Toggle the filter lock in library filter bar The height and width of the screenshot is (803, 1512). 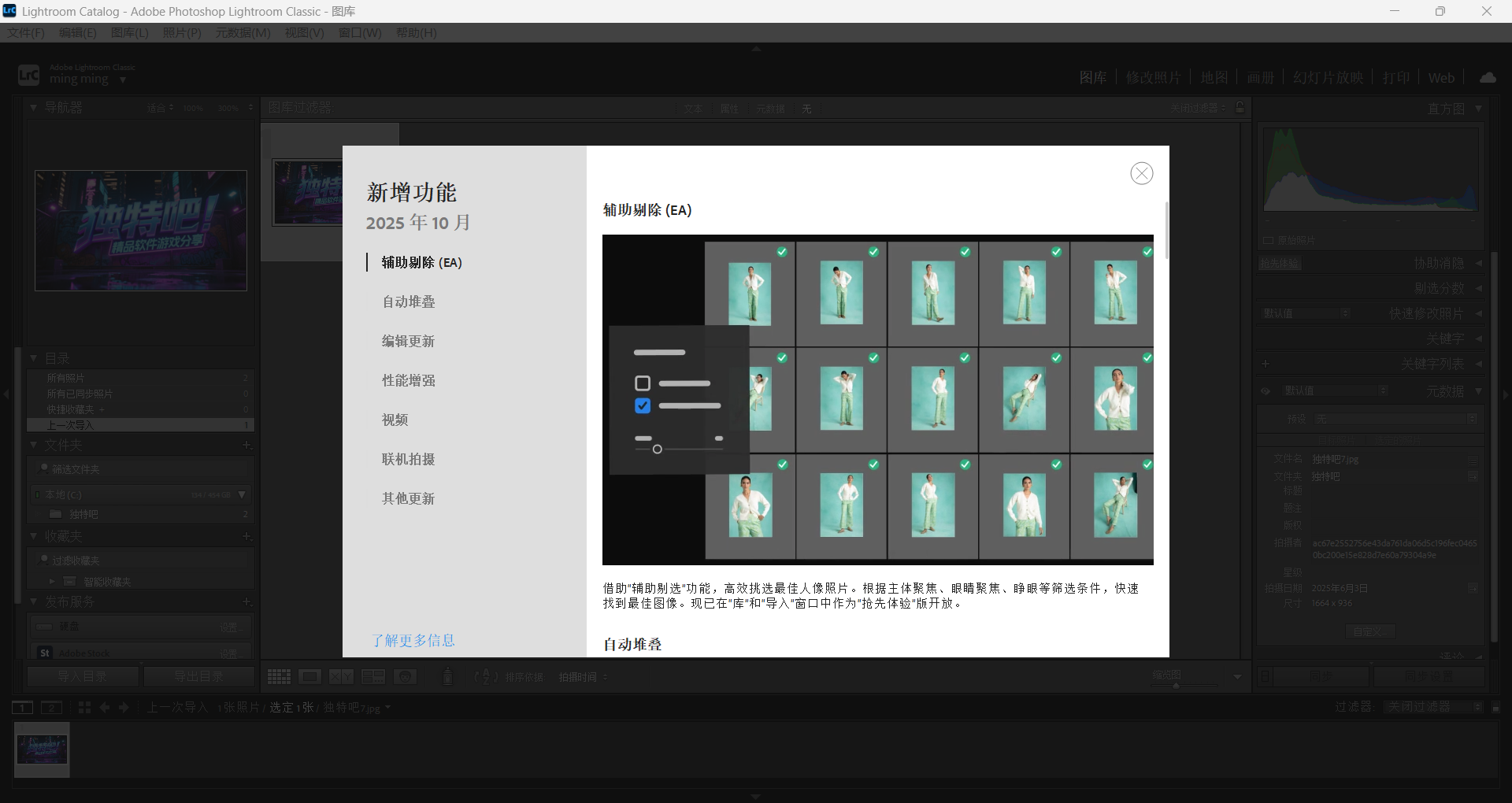(x=1240, y=108)
